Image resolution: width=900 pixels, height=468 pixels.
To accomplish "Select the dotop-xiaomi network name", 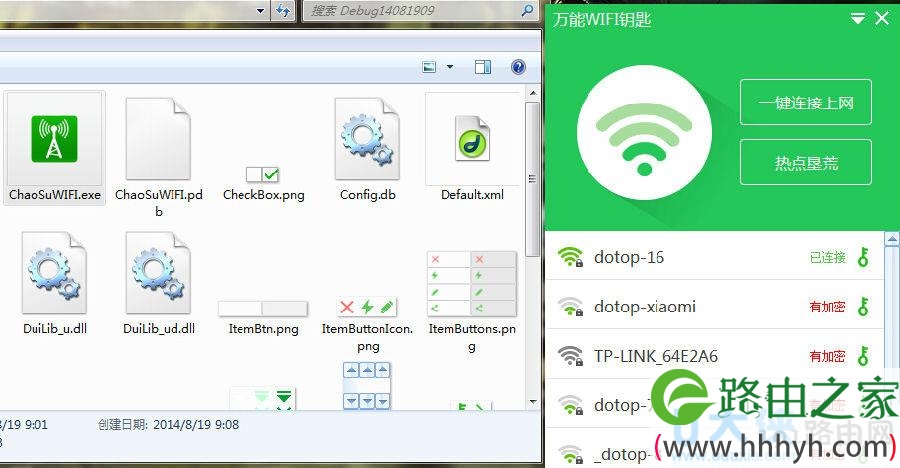I will (x=645, y=307).
